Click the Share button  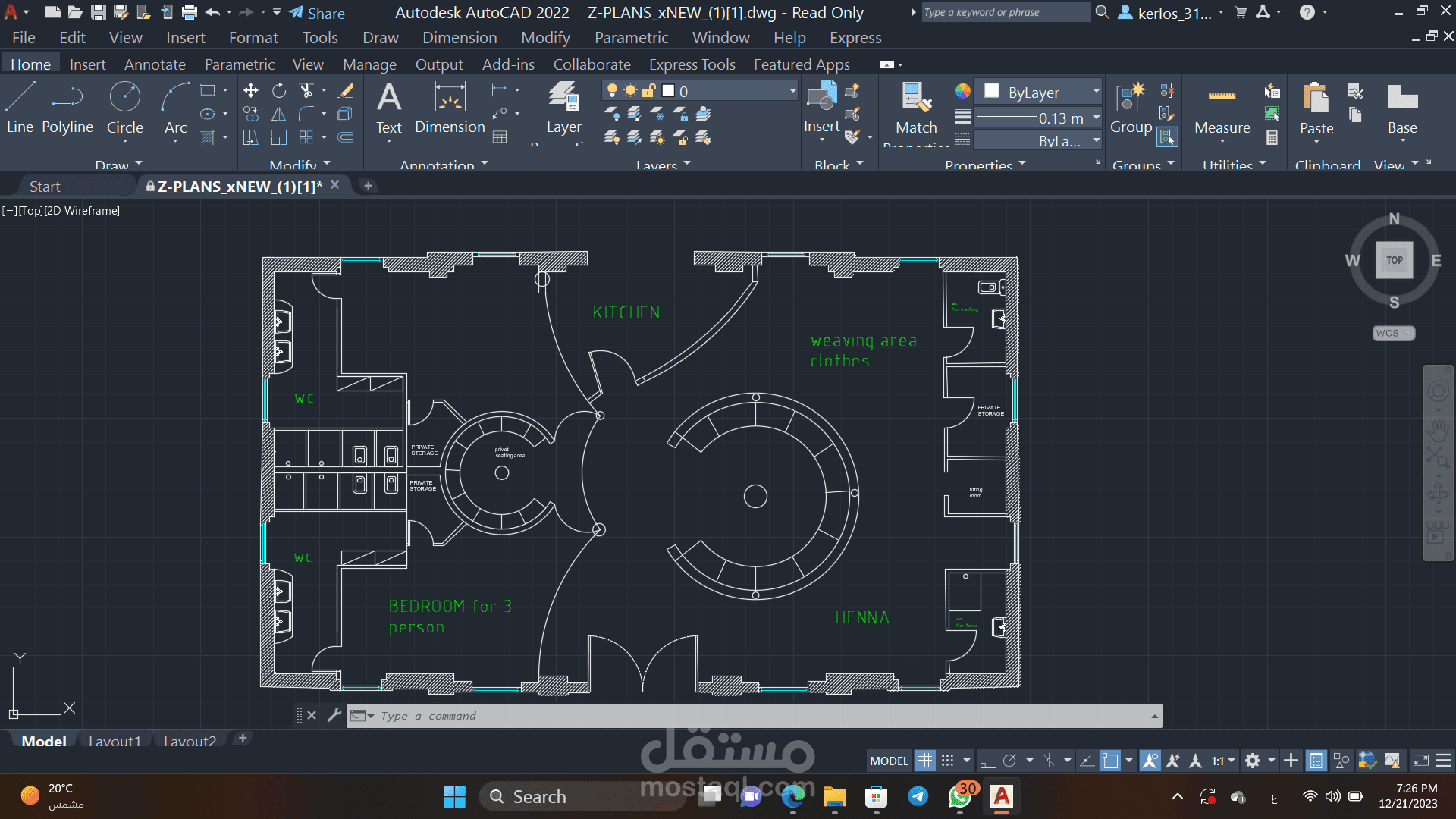point(317,13)
